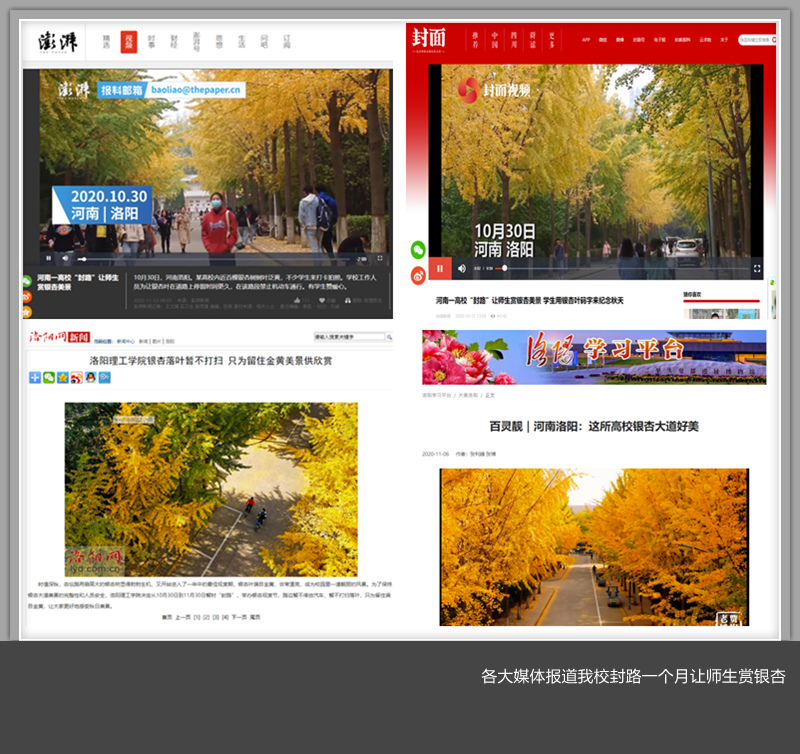Image resolution: width=800 pixels, height=754 pixels.
Task: Click the Pengpai logo at top left
Action: click(58, 42)
